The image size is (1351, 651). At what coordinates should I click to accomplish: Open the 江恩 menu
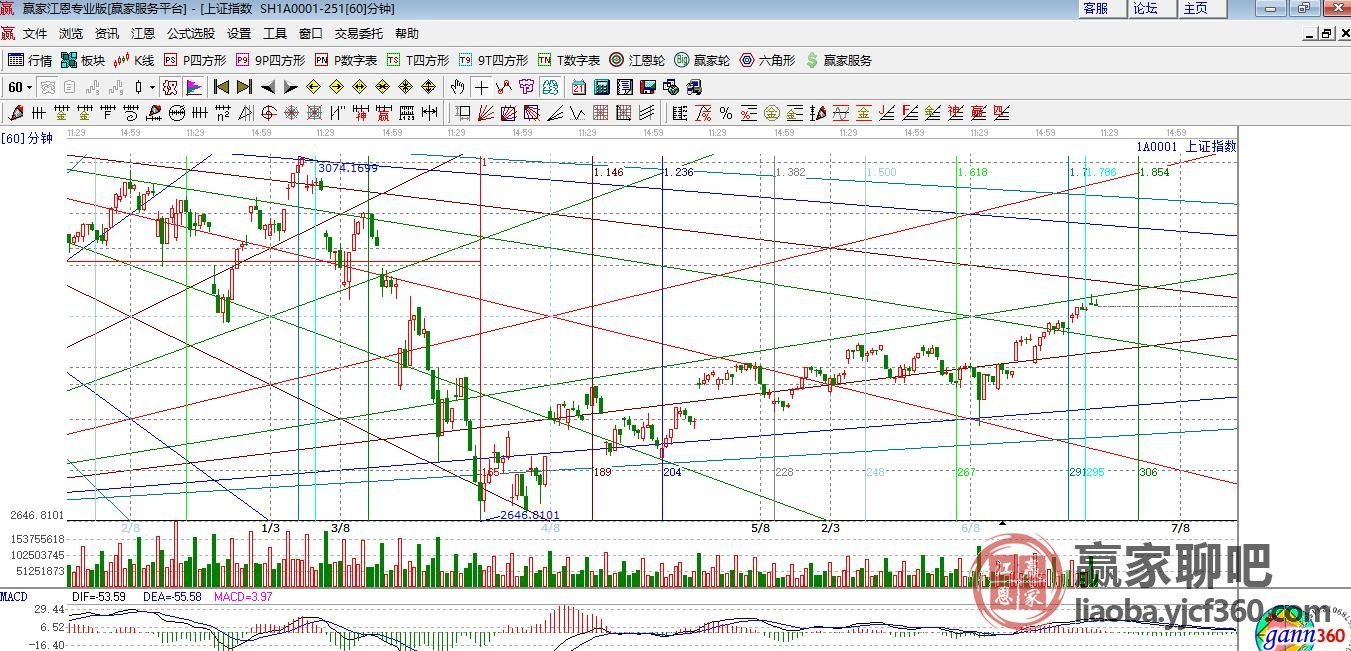(143, 33)
